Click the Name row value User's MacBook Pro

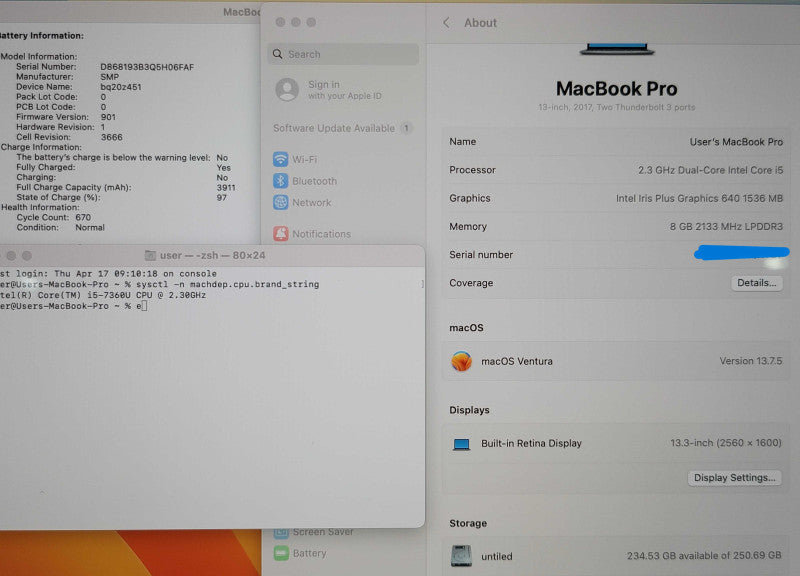(736, 142)
